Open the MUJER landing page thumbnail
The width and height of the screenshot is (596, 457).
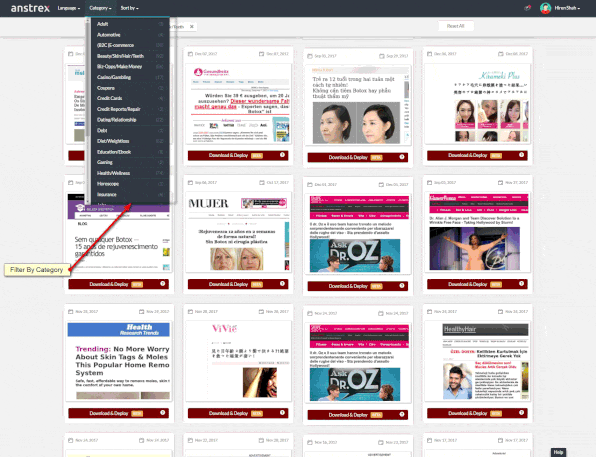point(238,232)
